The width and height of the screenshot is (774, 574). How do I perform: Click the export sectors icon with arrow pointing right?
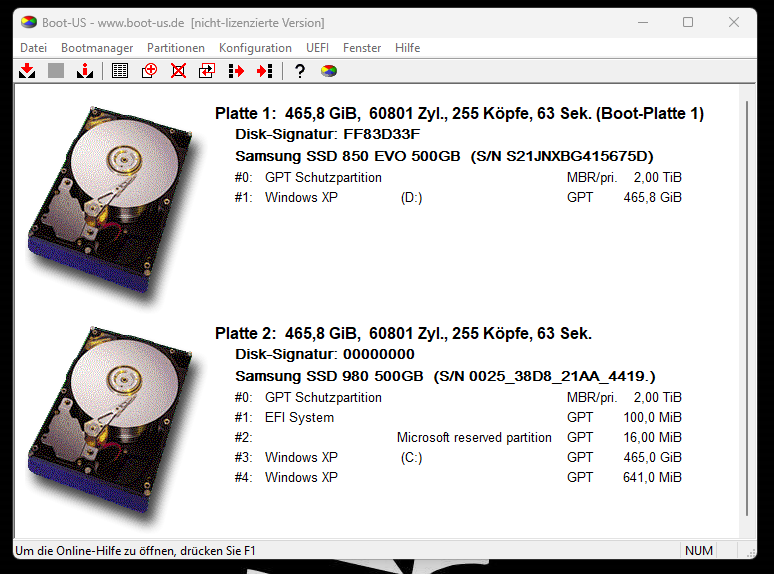pyautogui.click(x=236, y=71)
